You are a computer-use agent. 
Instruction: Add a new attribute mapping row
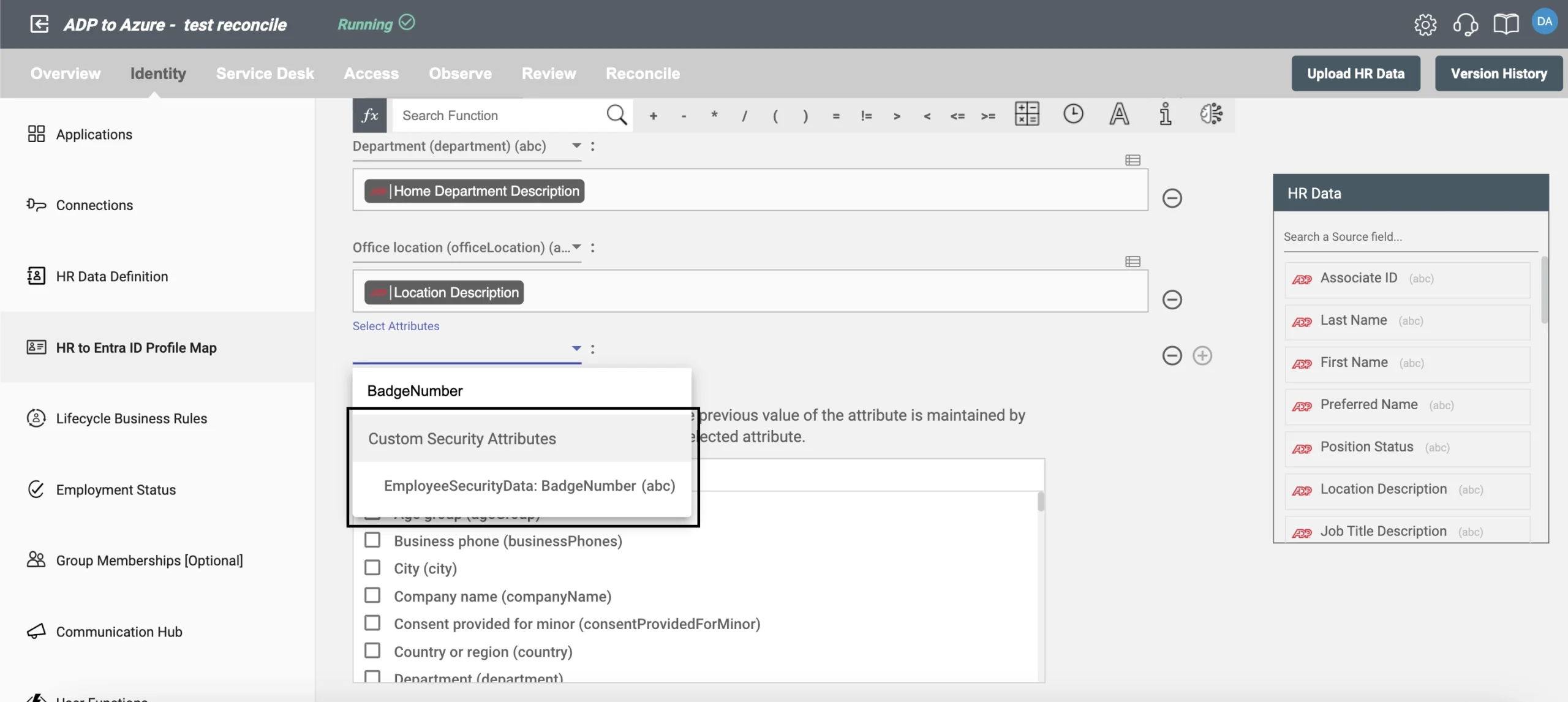tap(1202, 356)
